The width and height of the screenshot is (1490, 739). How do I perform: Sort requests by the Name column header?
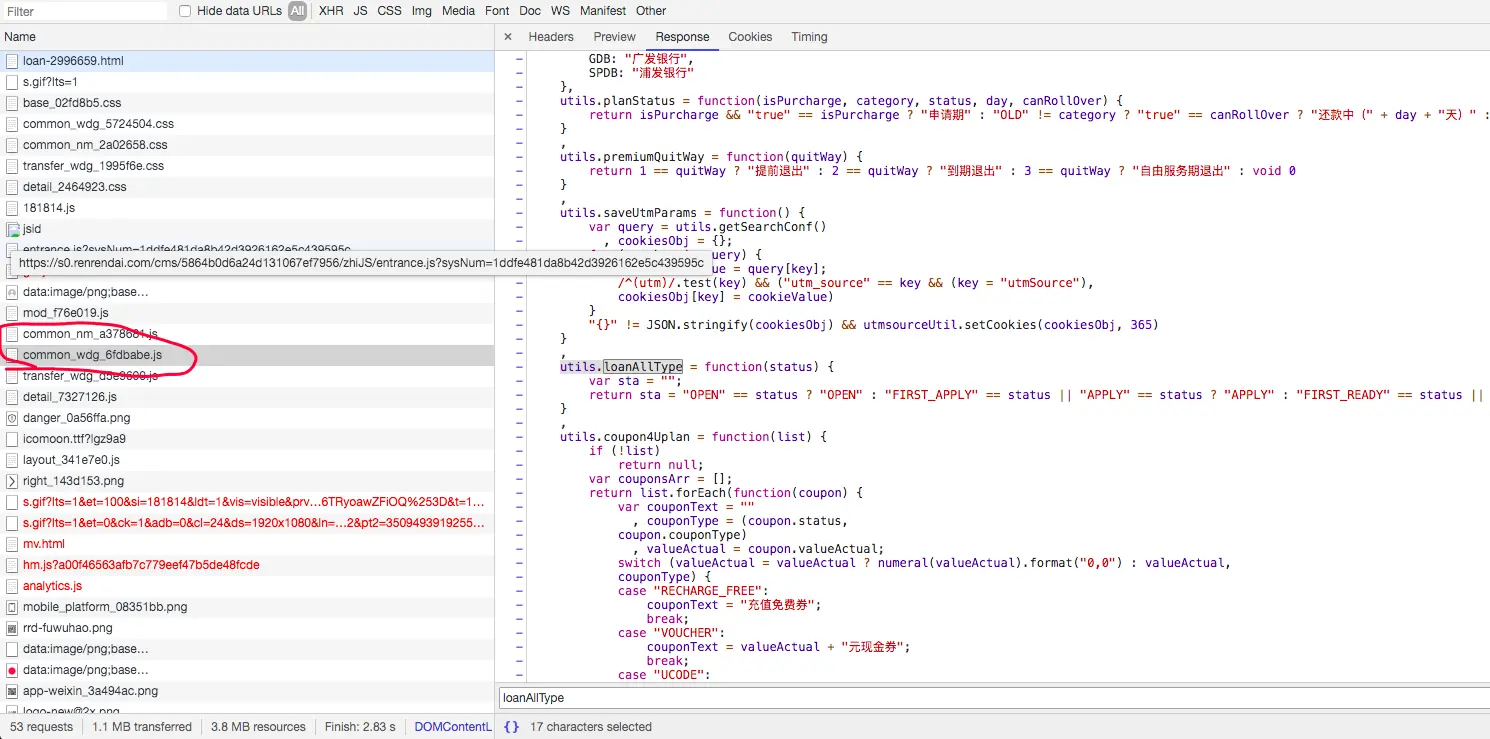[x=247, y=37]
